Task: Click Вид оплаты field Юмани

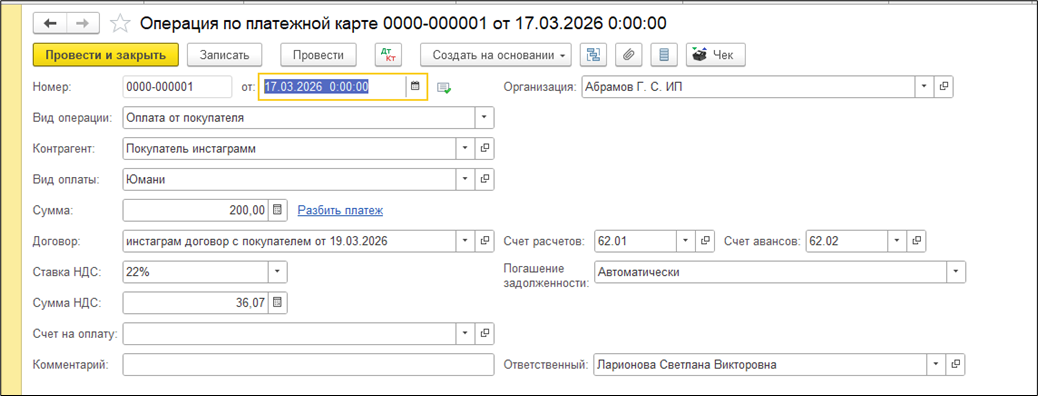Action: coord(290,179)
